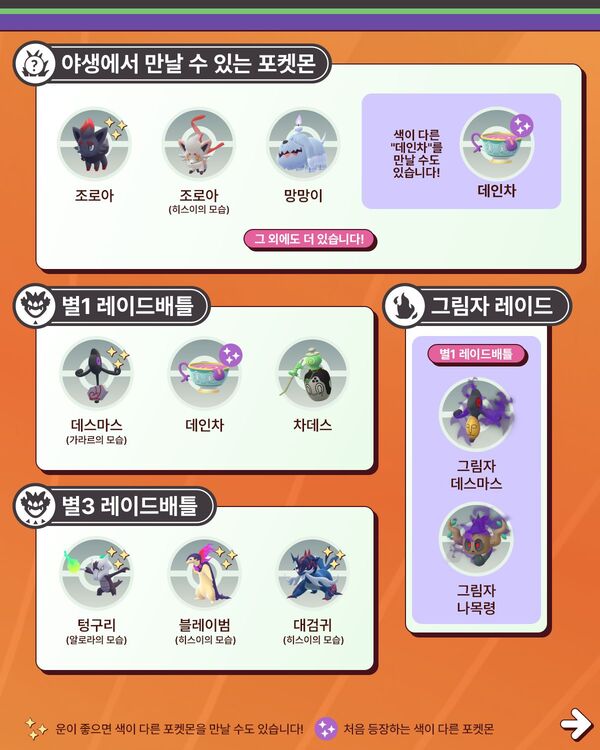Click the 별3 레이드배틀 header
Image resolution: width=600 pixels, height=750 pixels.
(114, 506)
